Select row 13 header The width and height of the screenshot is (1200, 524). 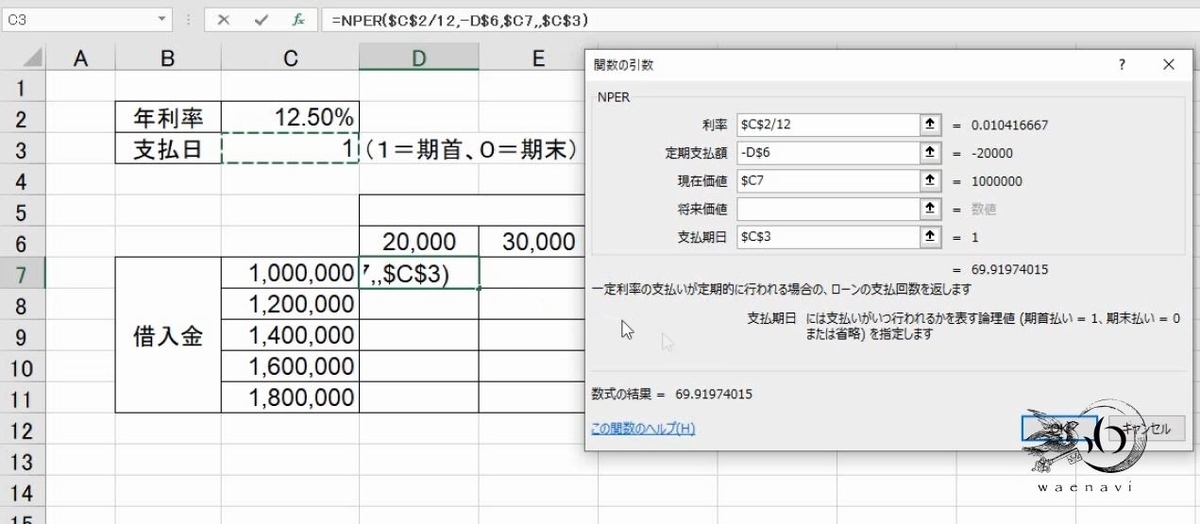point(22,460)
